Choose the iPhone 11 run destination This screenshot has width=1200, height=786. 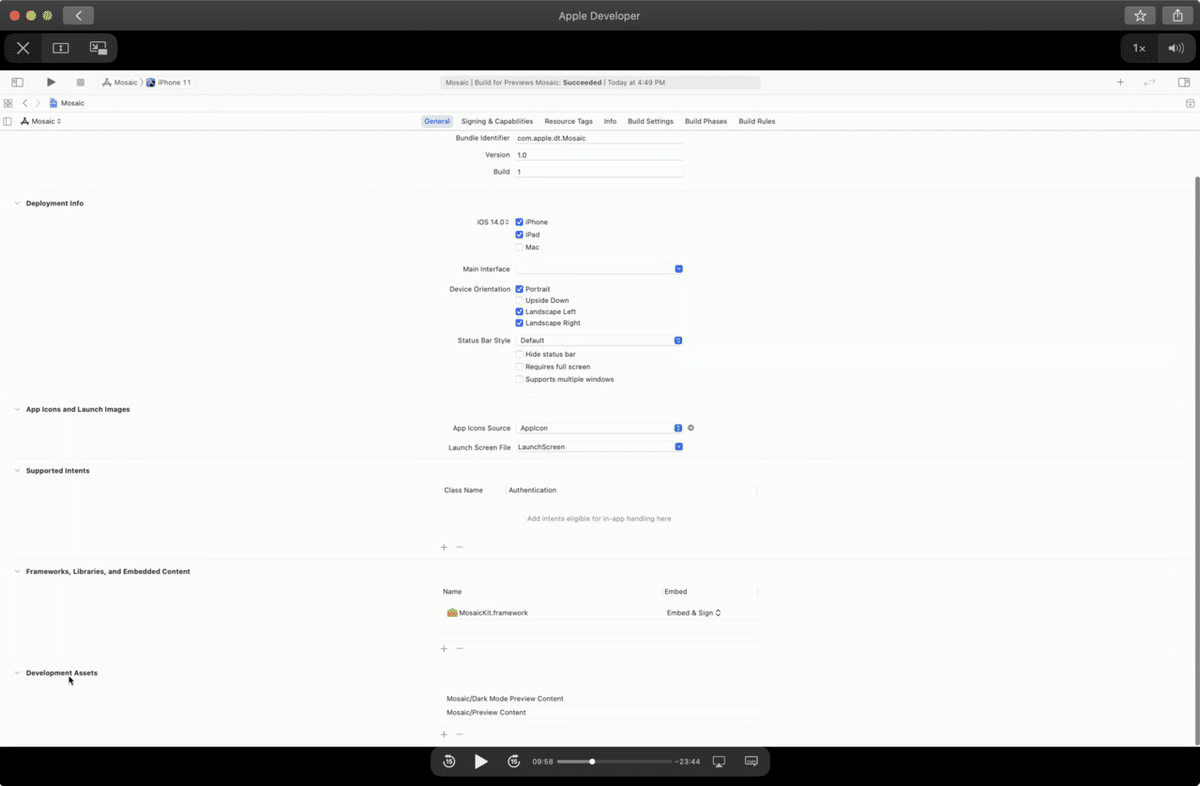169,82
